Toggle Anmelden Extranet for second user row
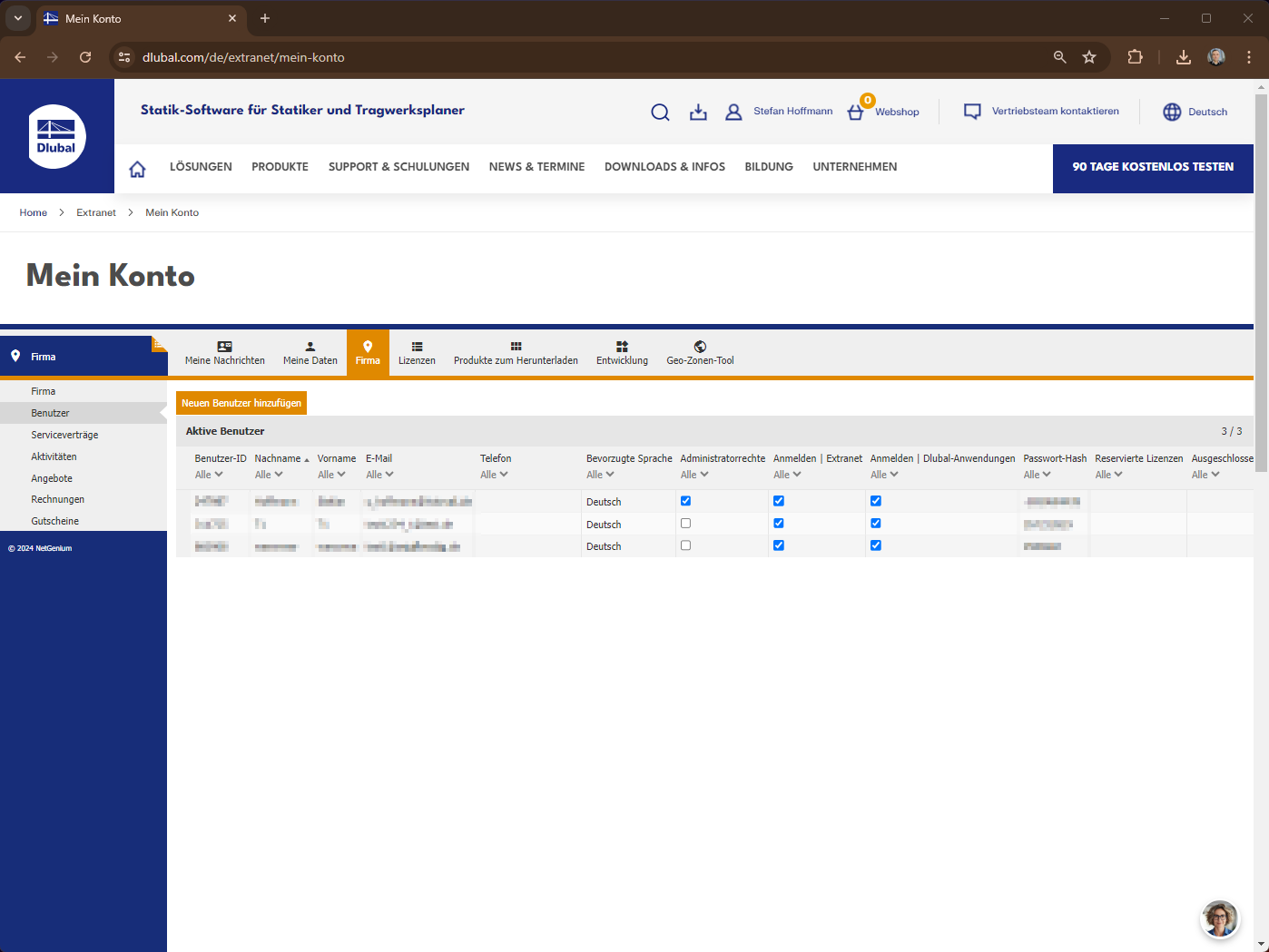This screenshot has width=1269, height=952. (779, 524)
